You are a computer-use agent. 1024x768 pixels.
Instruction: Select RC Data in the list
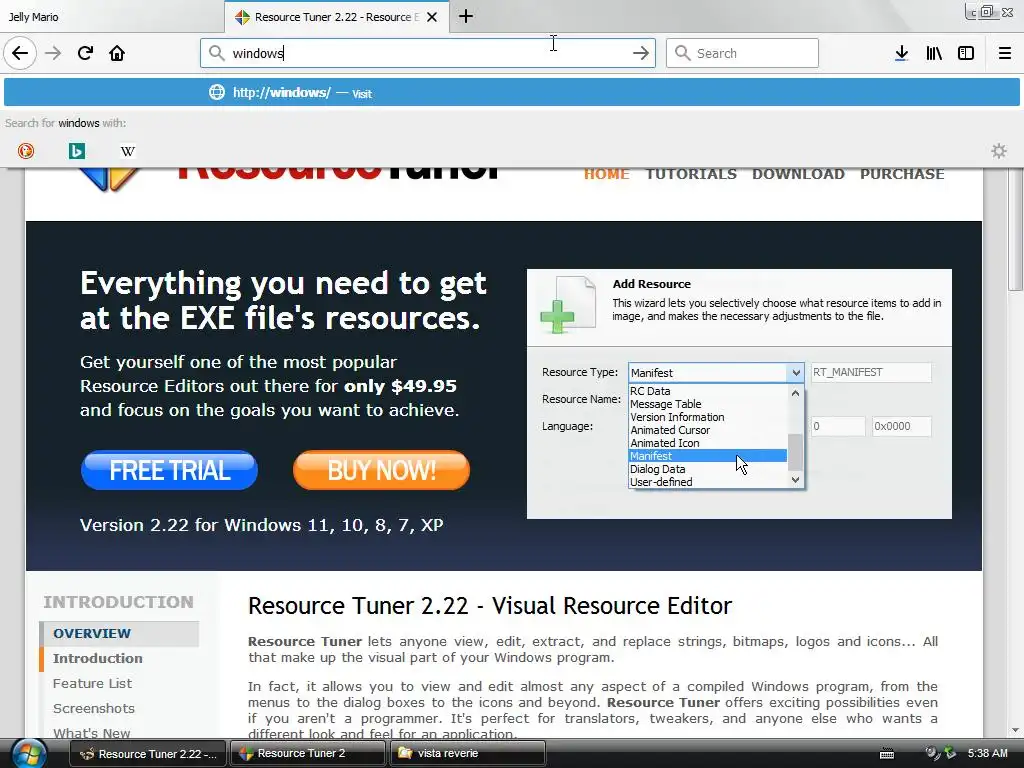point(708,391)
